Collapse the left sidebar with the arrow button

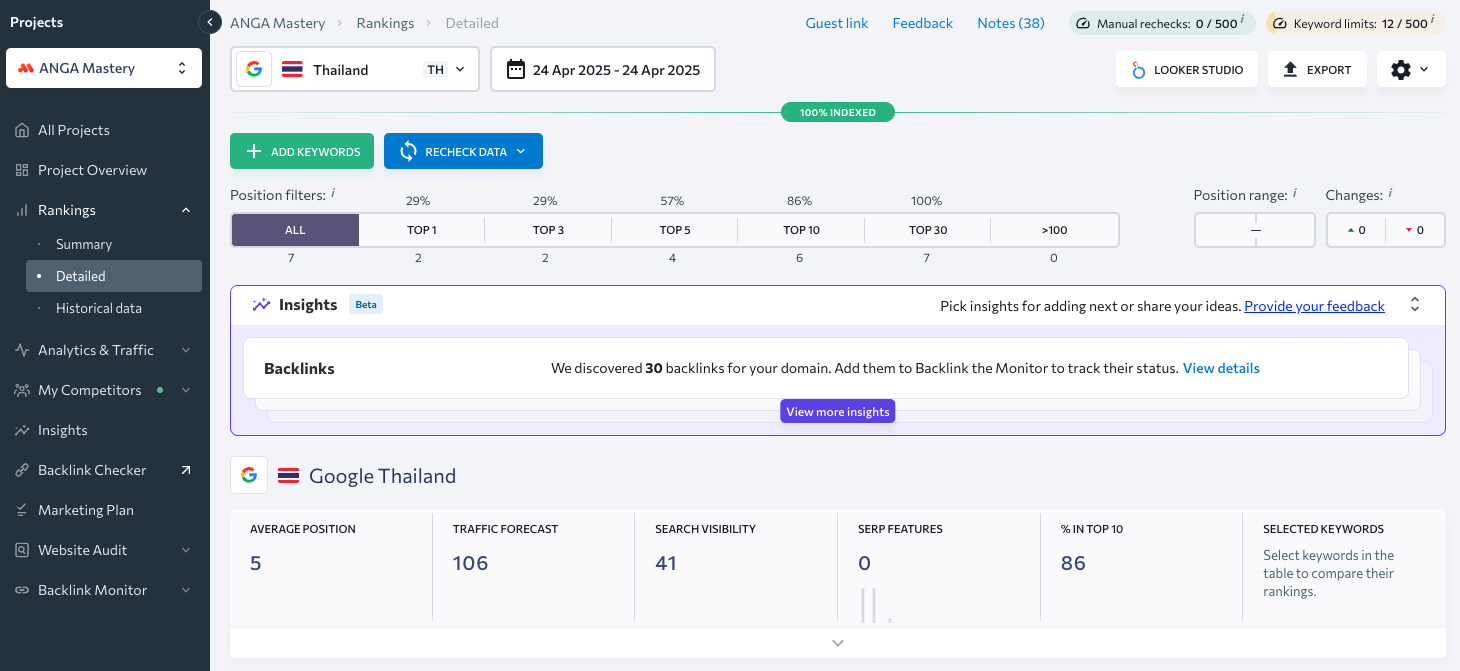coord(209,21)
